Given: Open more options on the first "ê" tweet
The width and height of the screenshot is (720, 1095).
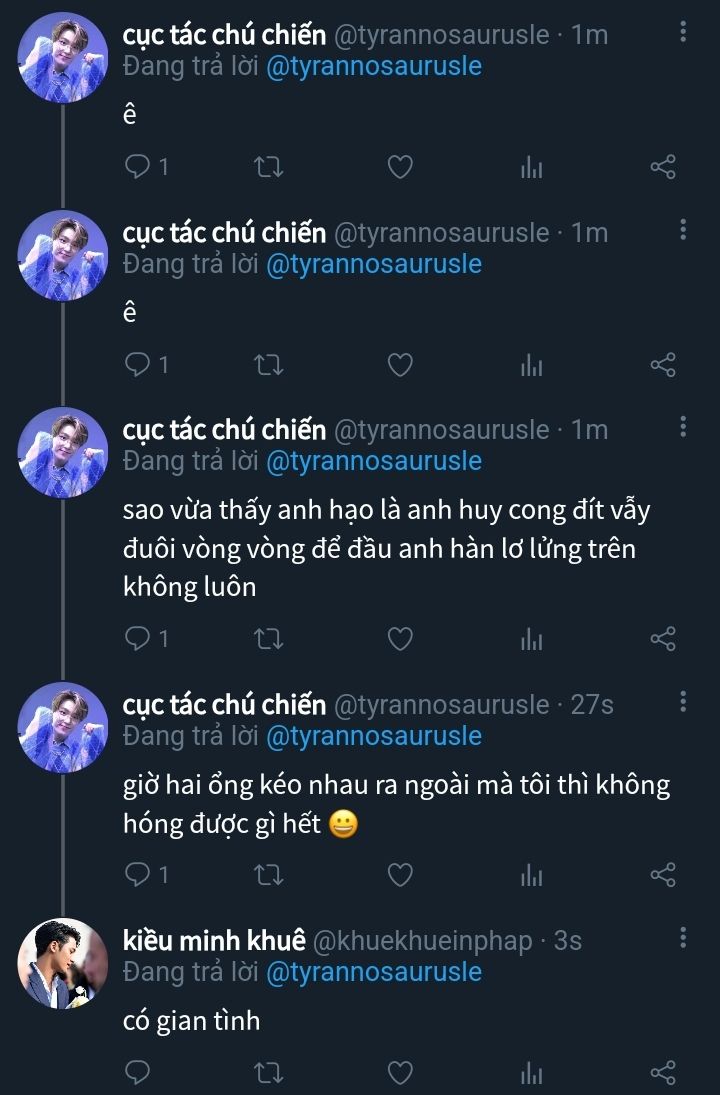Looking at the screenshot, I should [x=683, y=33].
